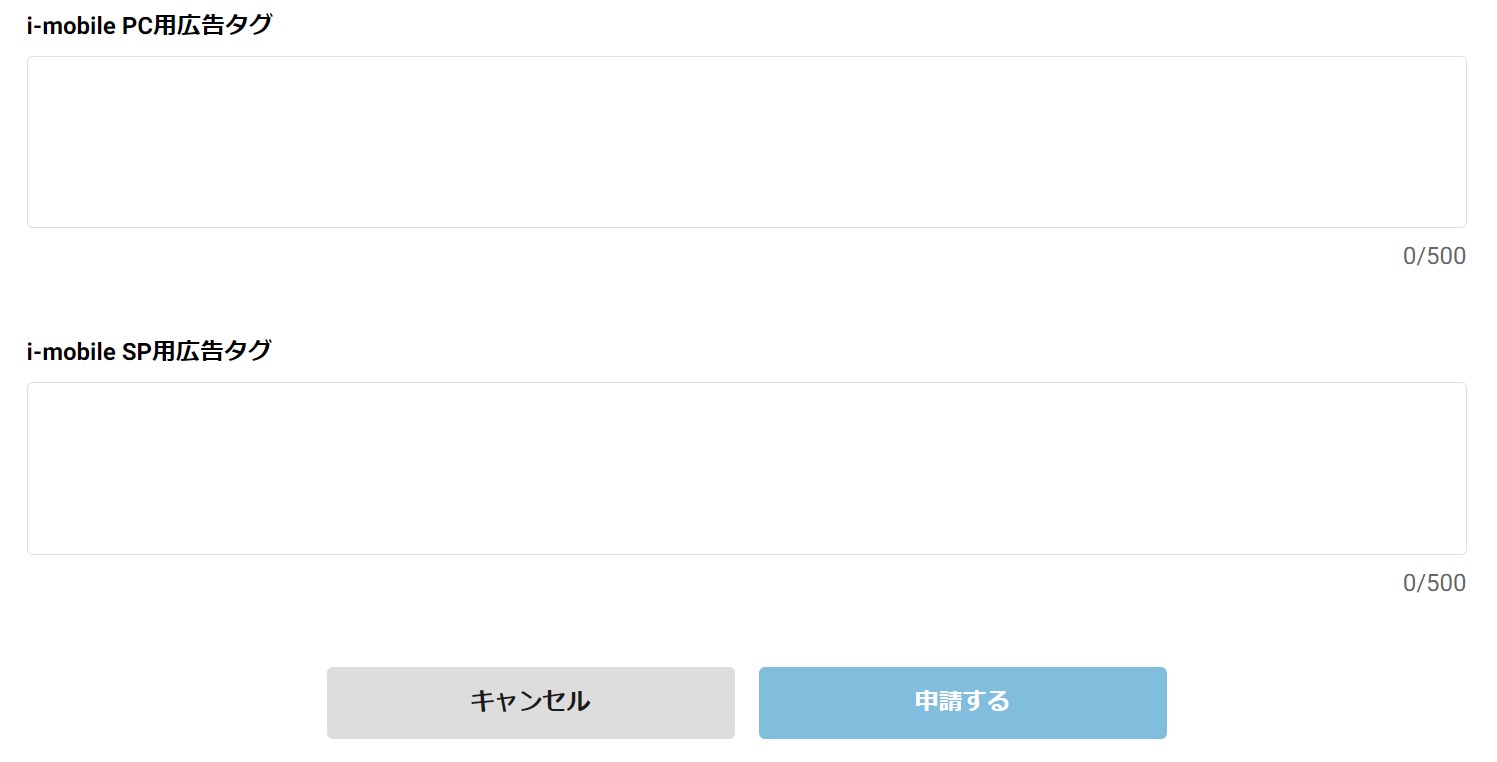
Task: Focus the PC ad tag input box
Action: pos(746,142)
